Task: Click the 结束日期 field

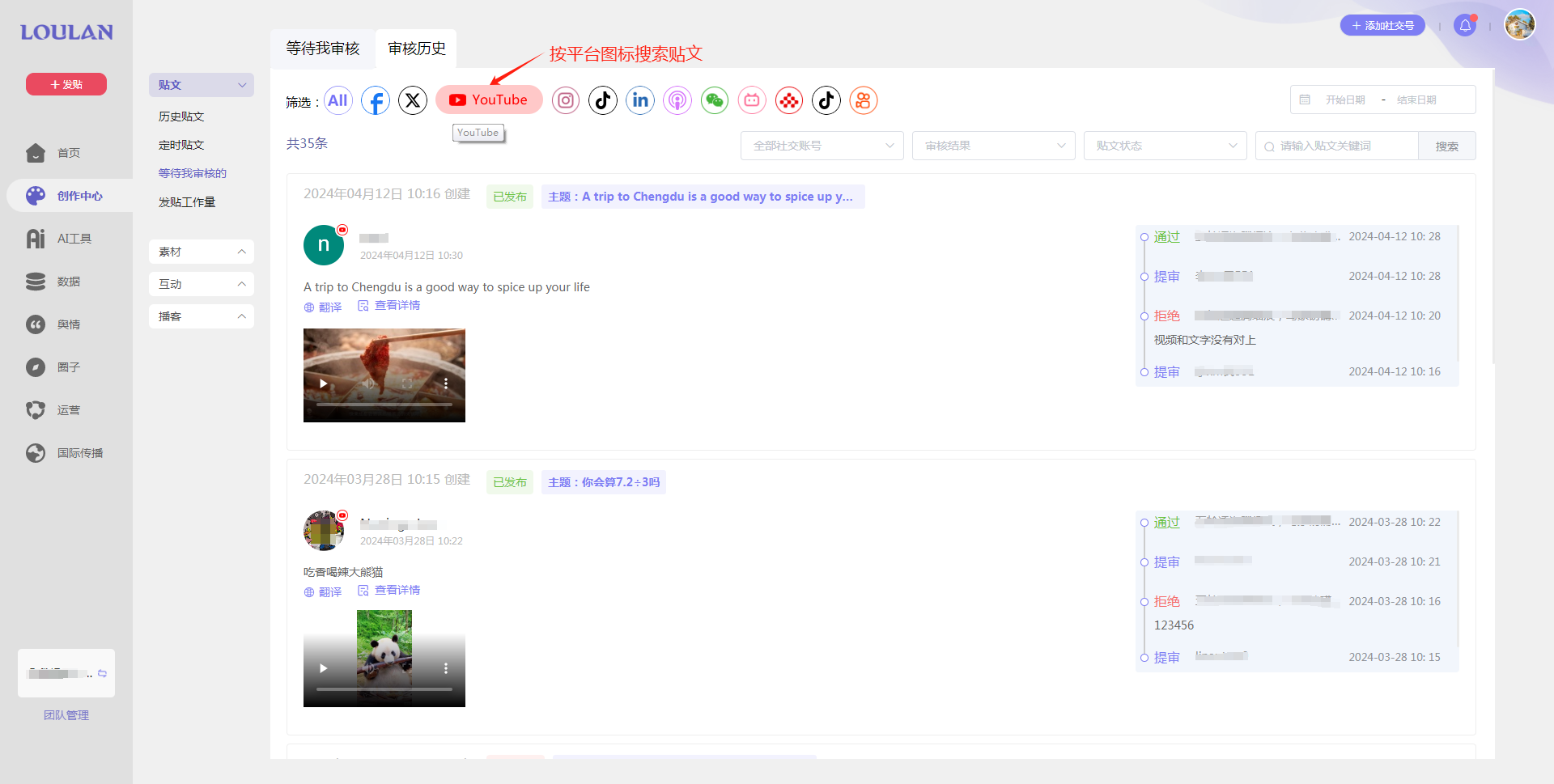Action: (x=1416, y=100)
